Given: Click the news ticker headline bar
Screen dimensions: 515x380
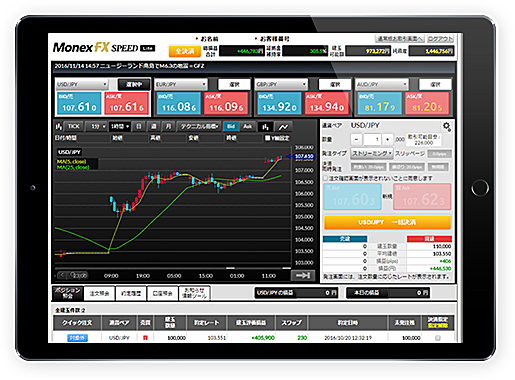Looking at the screenshot, I should coord(254,66).
